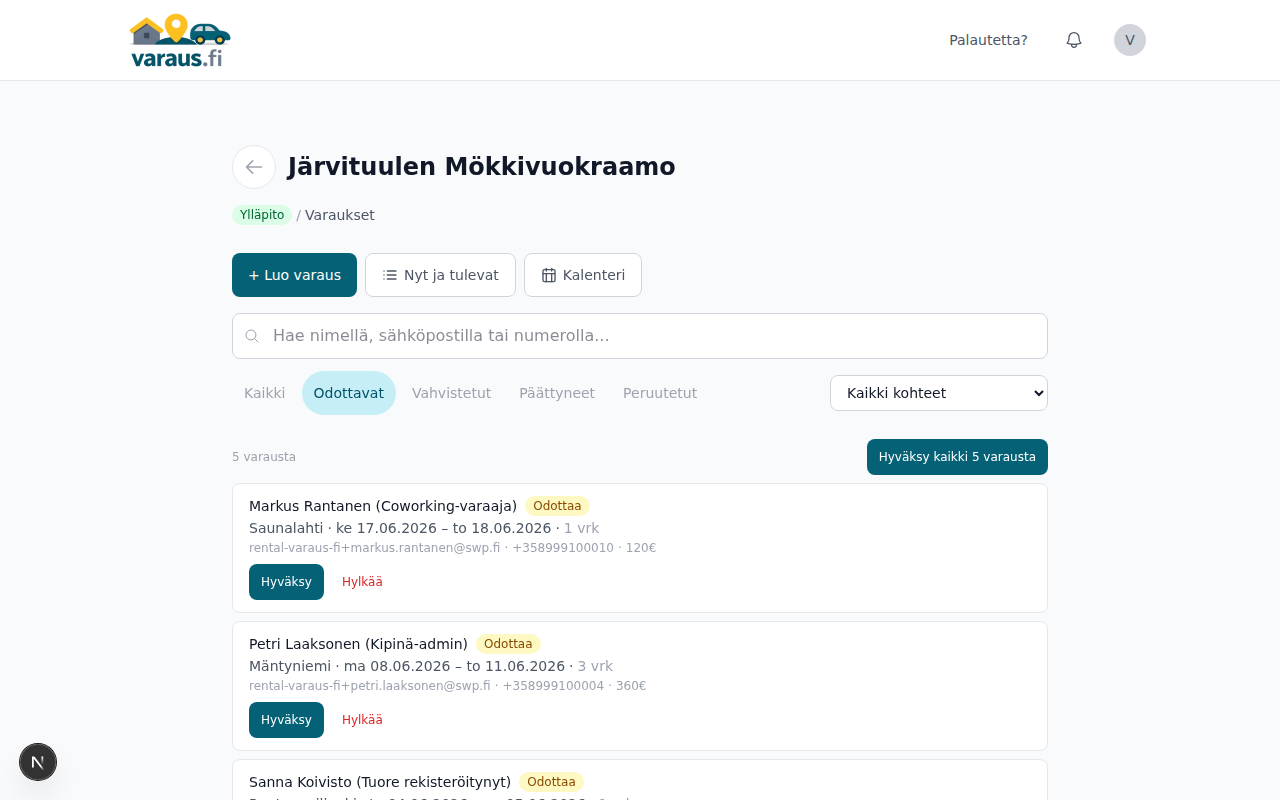Approve Petri Laaksonen's booking
The image size is (1280, 800).
pyautogui.click(x=286, y=720)
